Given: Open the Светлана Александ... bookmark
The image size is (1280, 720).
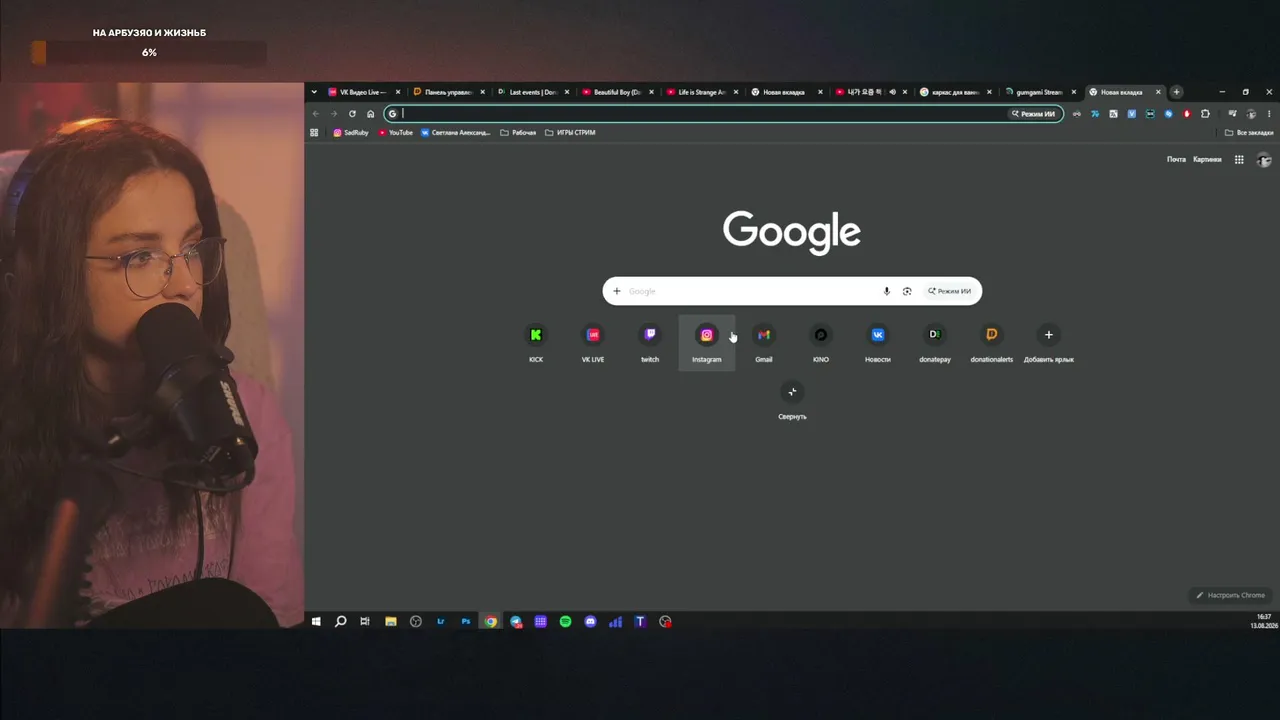Looking at the screenshot, I should click(x=456, y=132).
